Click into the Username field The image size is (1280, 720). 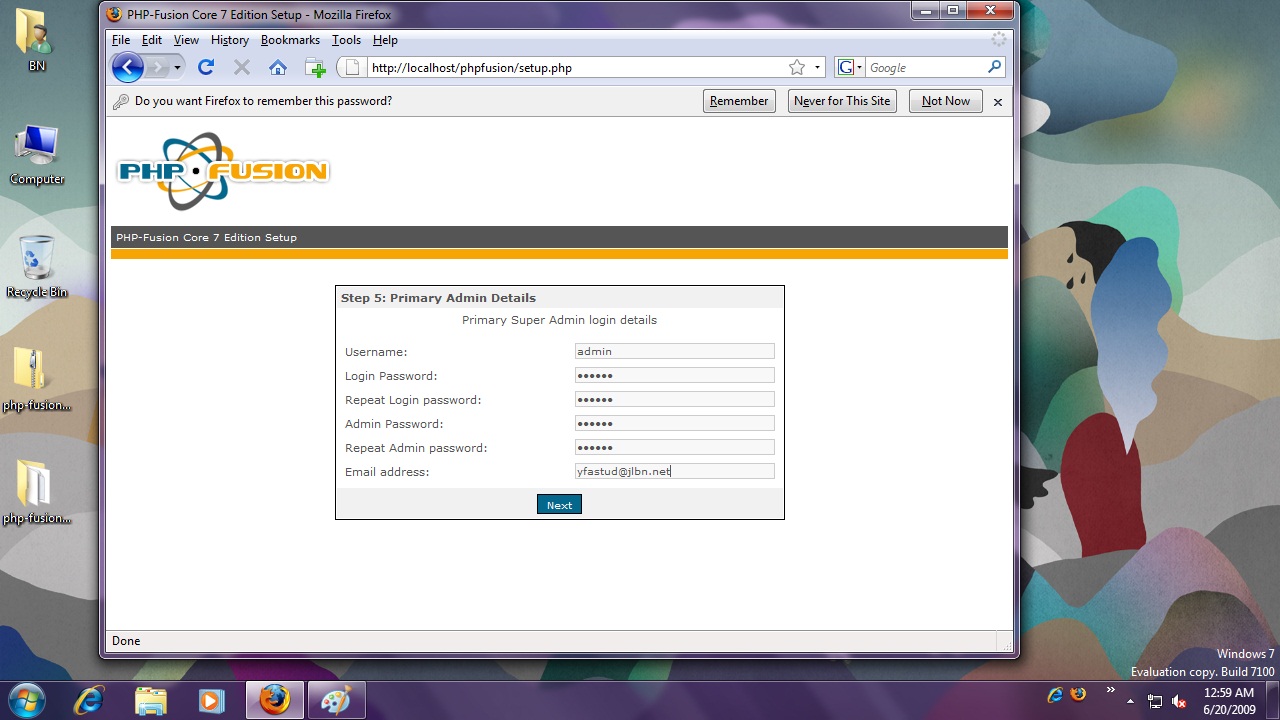click(674, 351)
